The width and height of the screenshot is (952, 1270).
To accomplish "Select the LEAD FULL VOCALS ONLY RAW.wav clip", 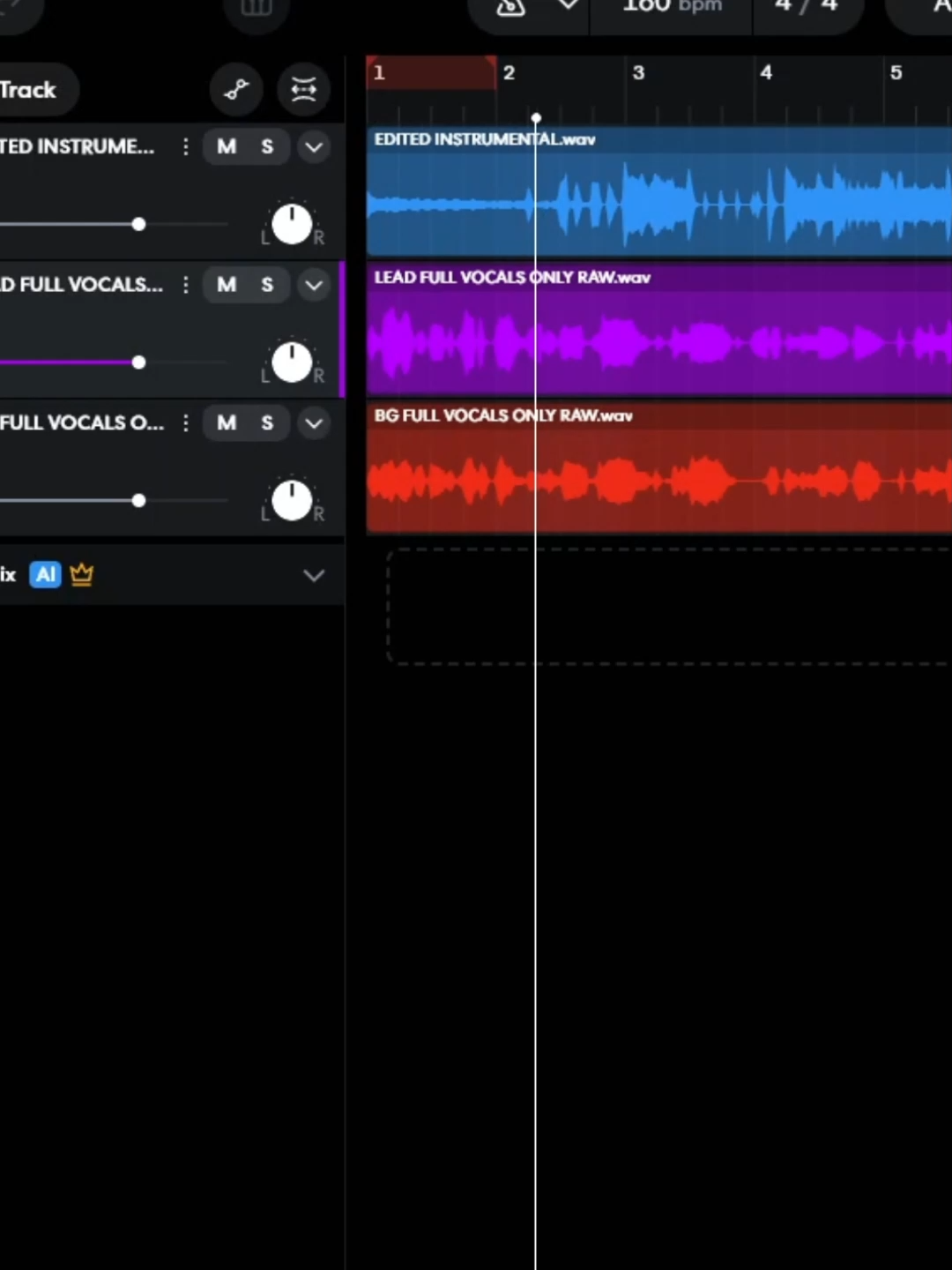I will pos(659,330).
